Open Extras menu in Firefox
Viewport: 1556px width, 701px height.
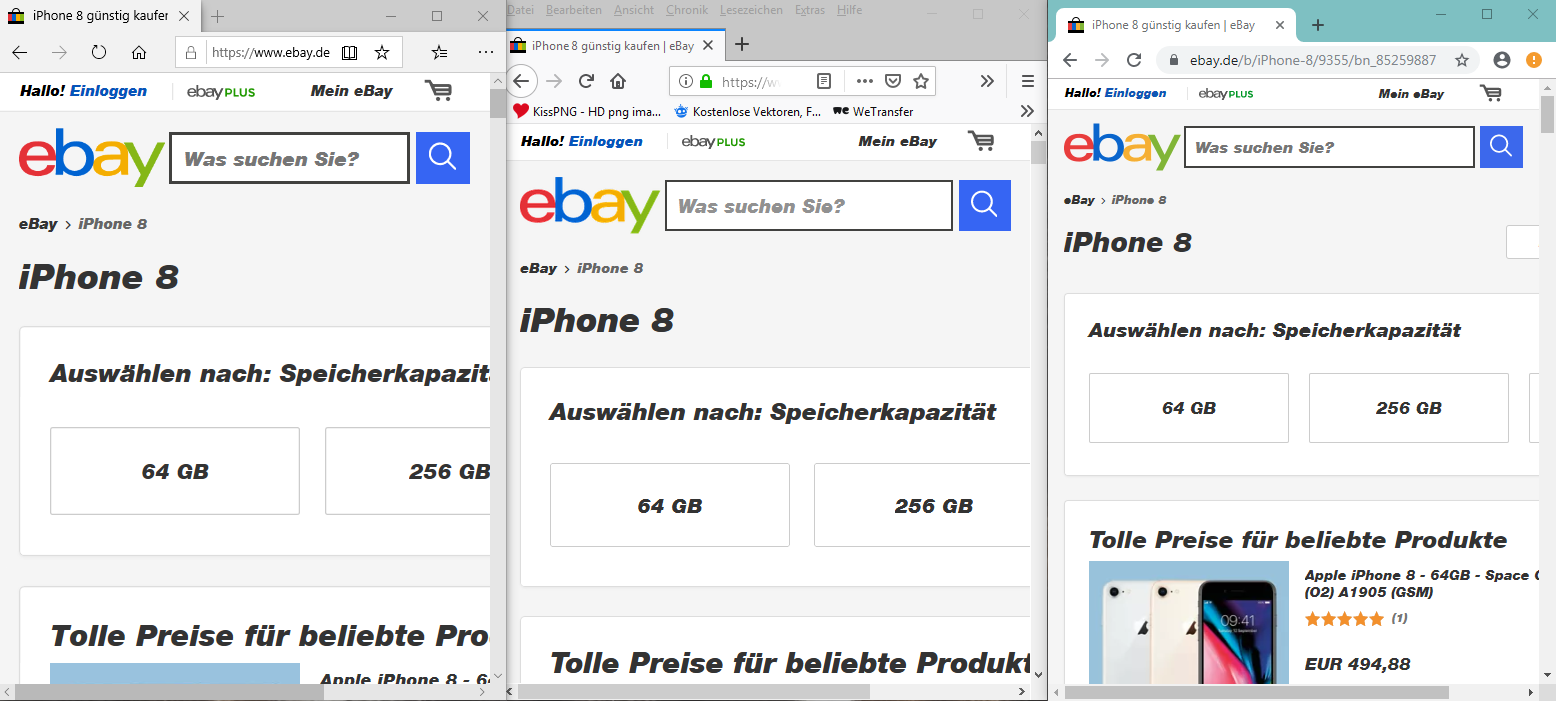coord(810,10)
